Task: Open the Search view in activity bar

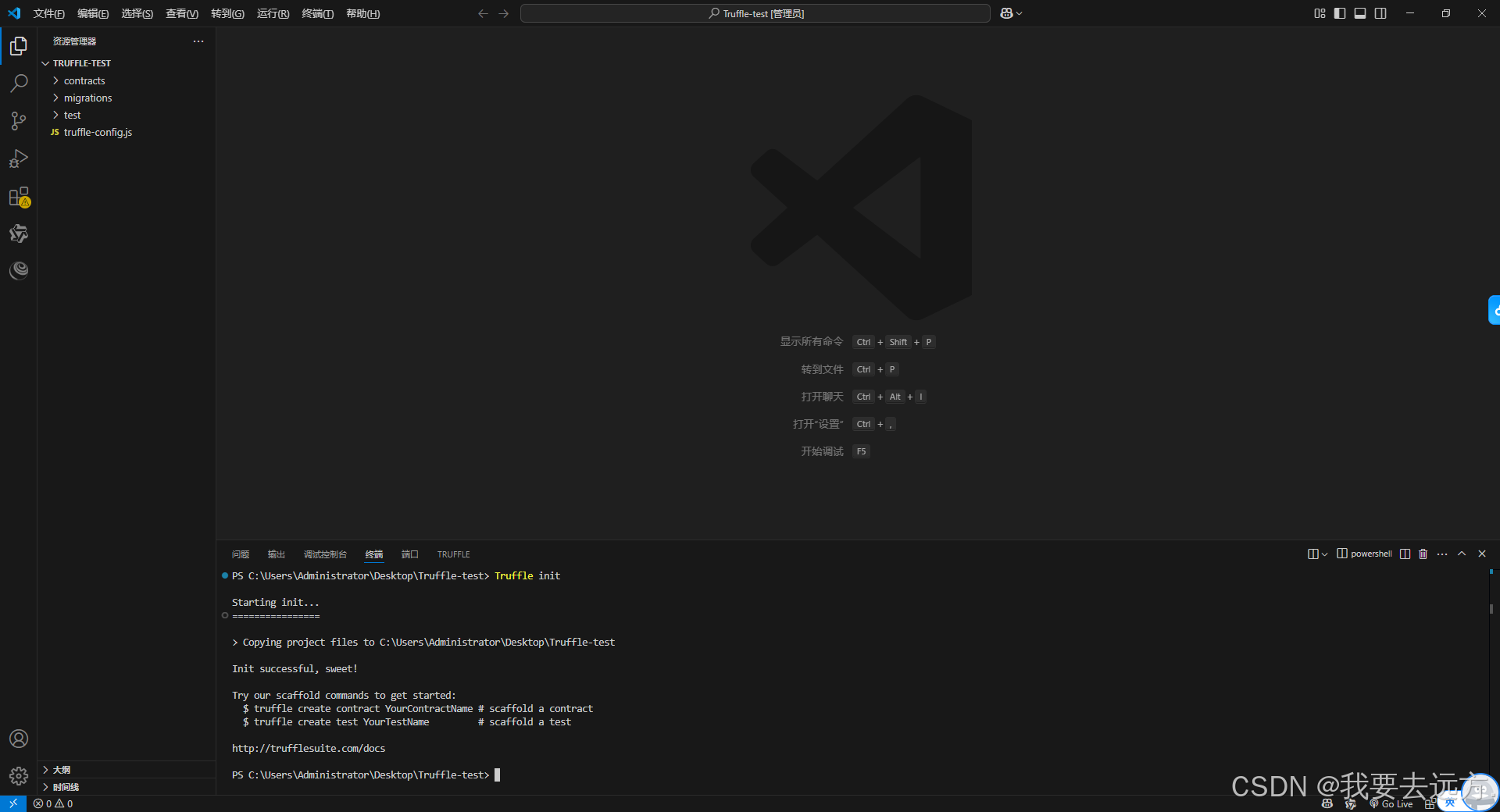Action: (x=19, y=84)
